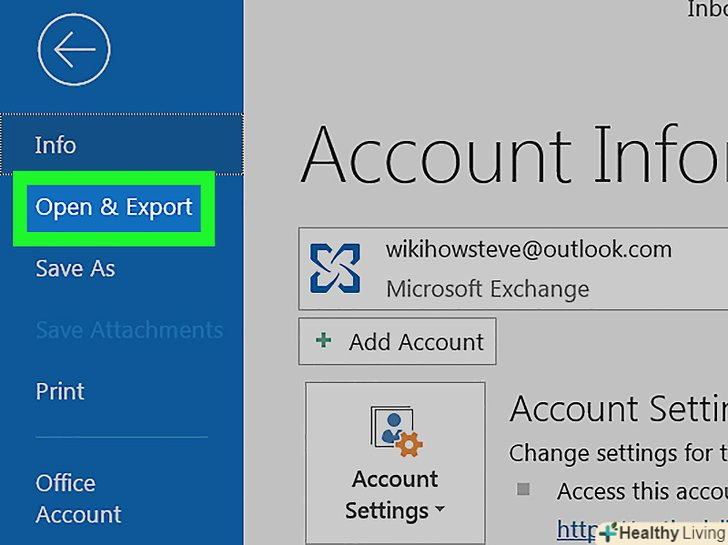Click the back arrow circle icon

[x=74, y=49]
